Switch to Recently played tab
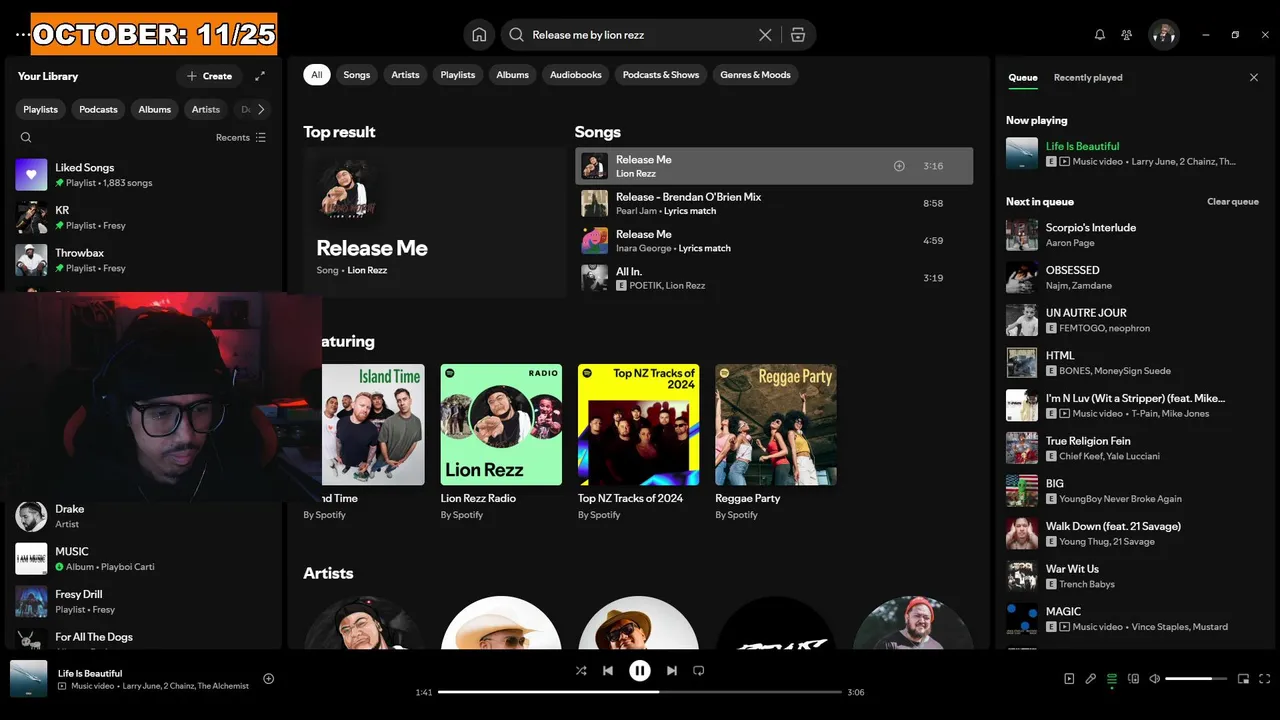This screenshot has width=1280, height=720. pyautogui.click(x=1088, y=77)
